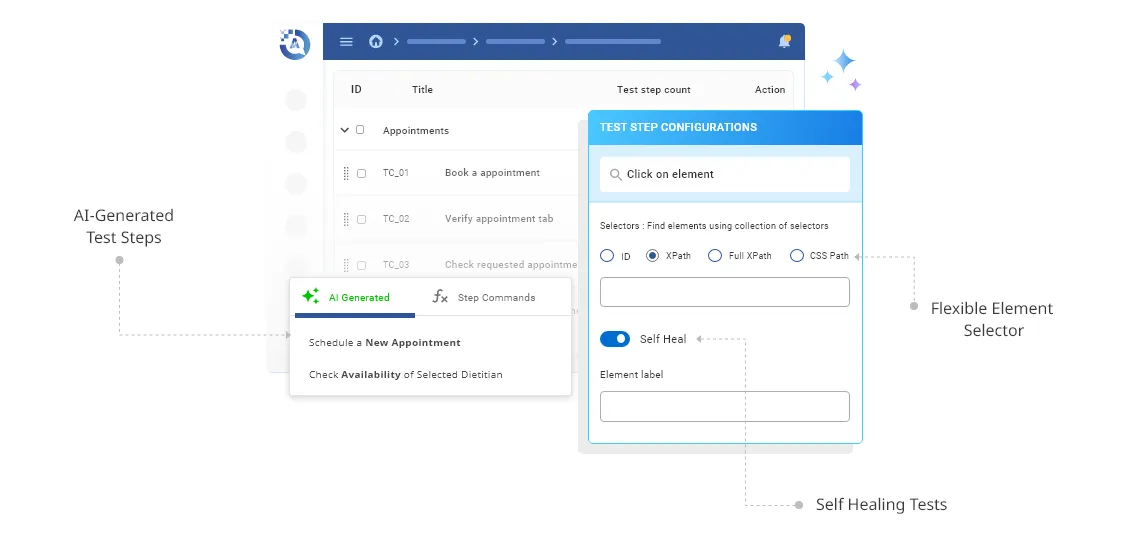Screen dimensions: 1130x538
Task: Click the Appointments group title
Action: pos(416,130)
